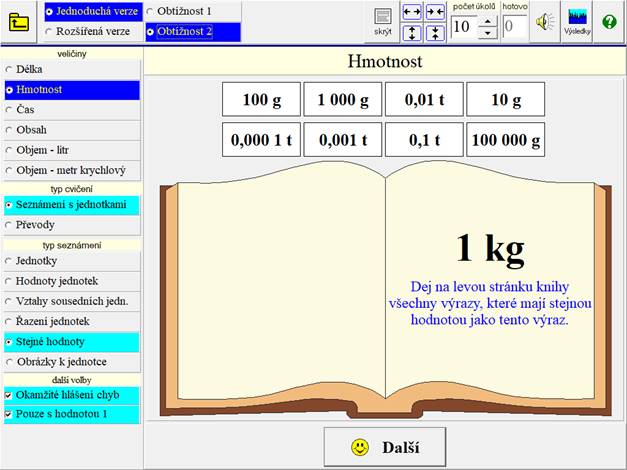The width and height of the screenshot is (627, 470).
Task: Select the Délka quantity
Action: point(72,69)
